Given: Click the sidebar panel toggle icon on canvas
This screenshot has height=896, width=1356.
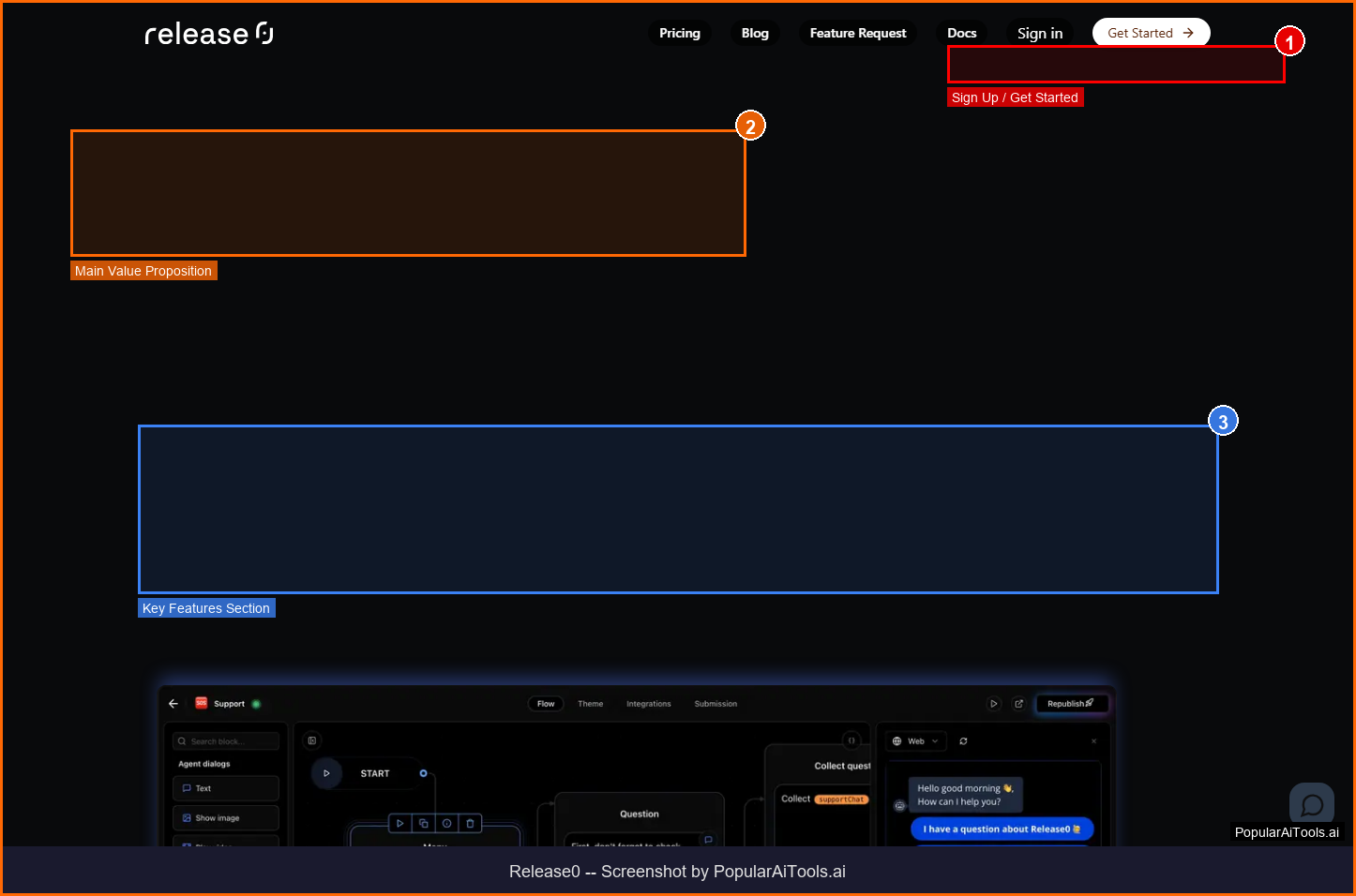Looking at the screenshot, I should click(x=312, y=740).
